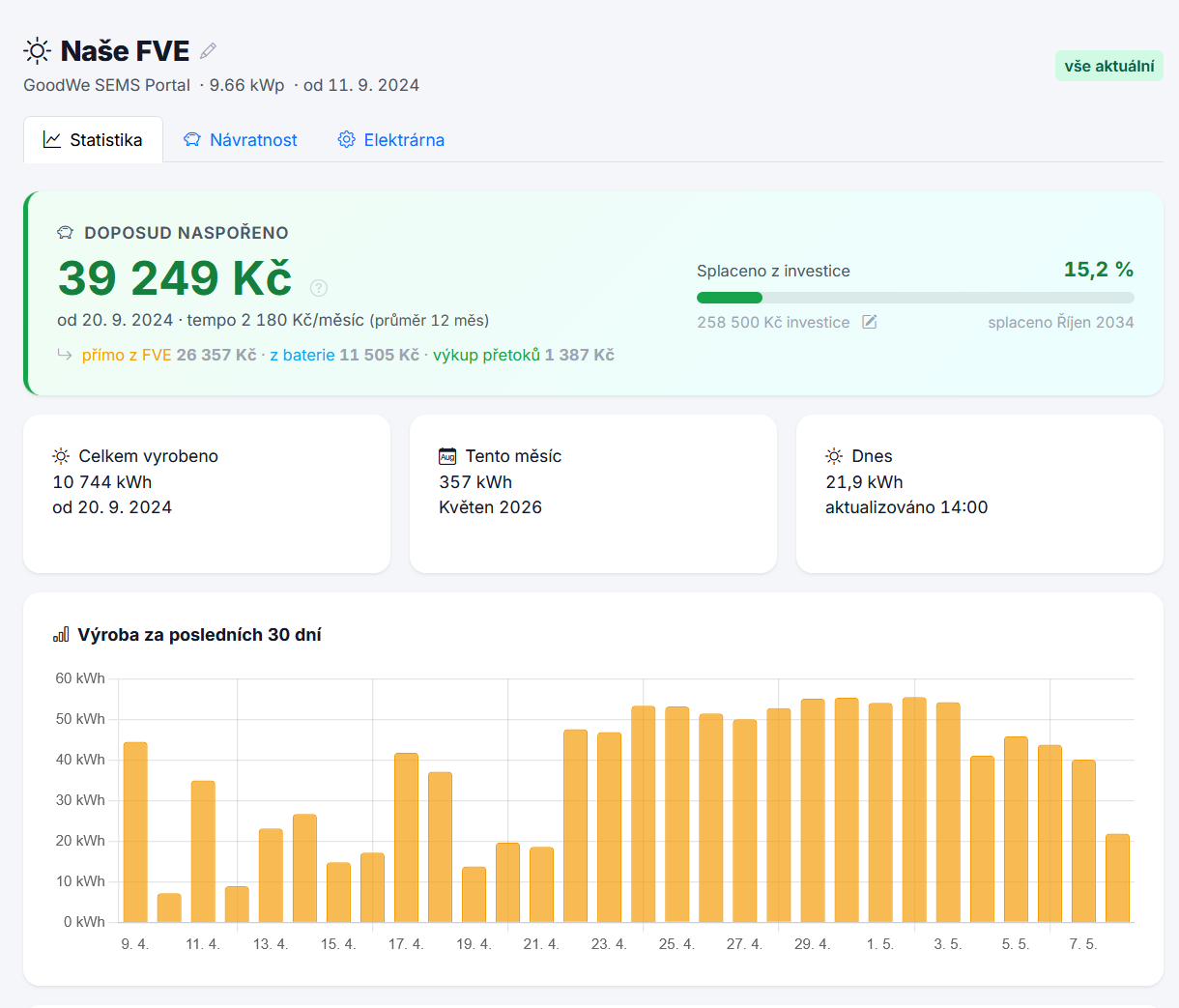Click the 'GoodWe SEMS Portal' subtitle text

coord(106,85)
